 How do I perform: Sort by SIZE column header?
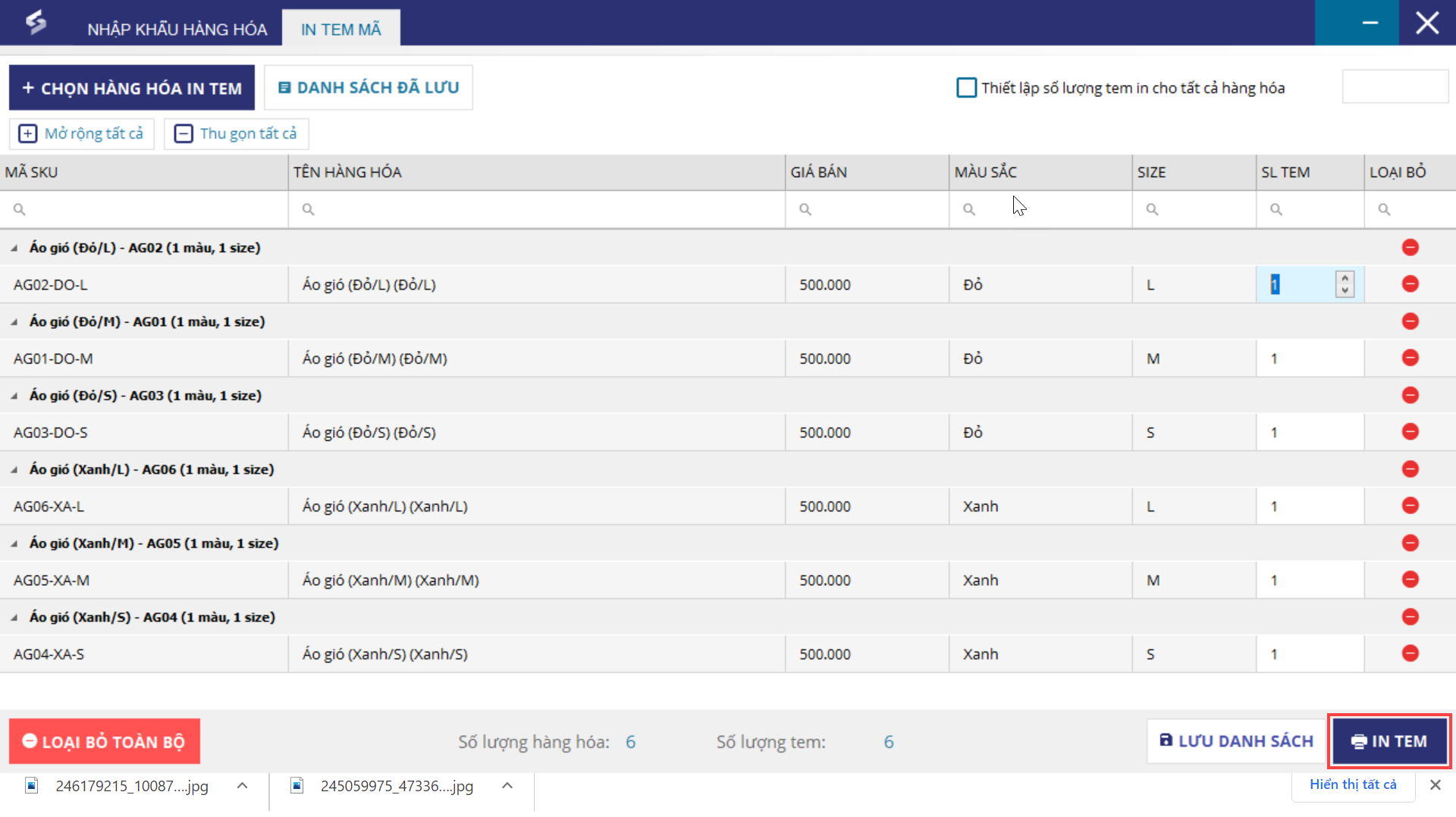[x=1194, y=172]
